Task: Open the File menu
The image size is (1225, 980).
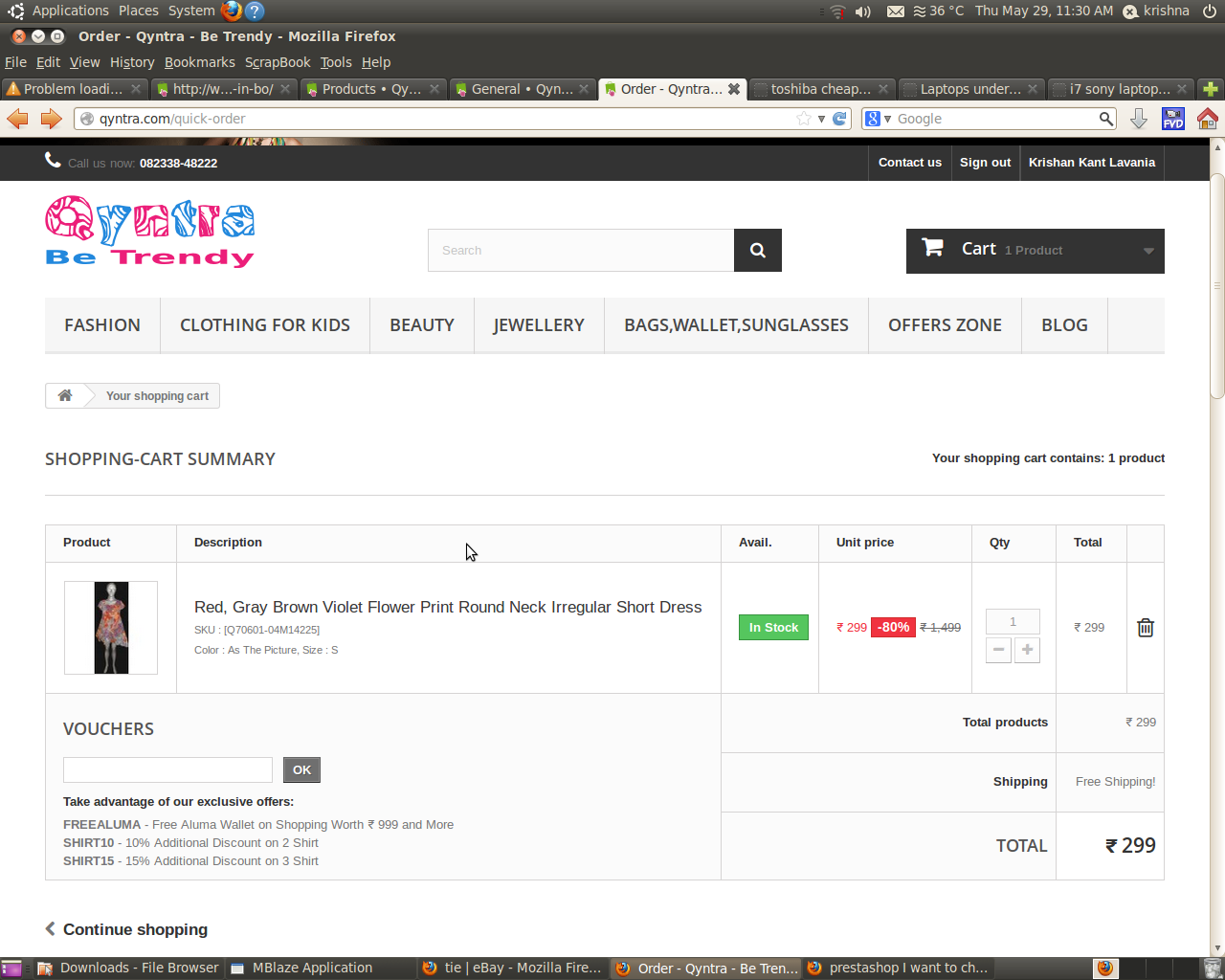Action: [x=15, y=62]
